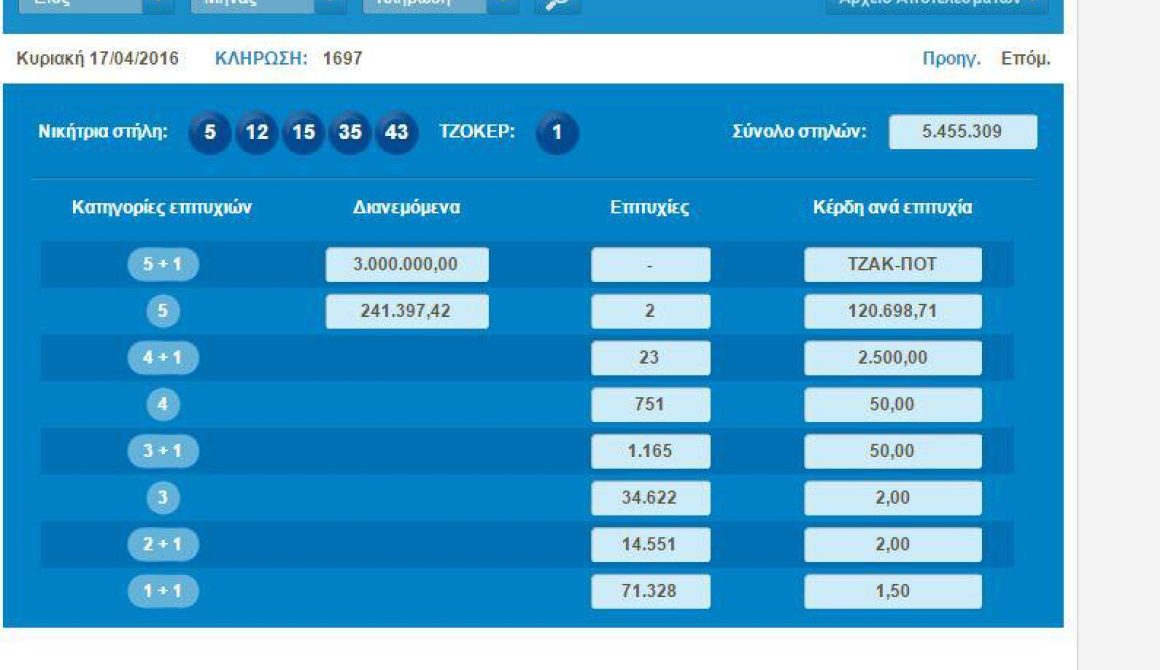Select the 4+1 category badge

tap(163, 357)
